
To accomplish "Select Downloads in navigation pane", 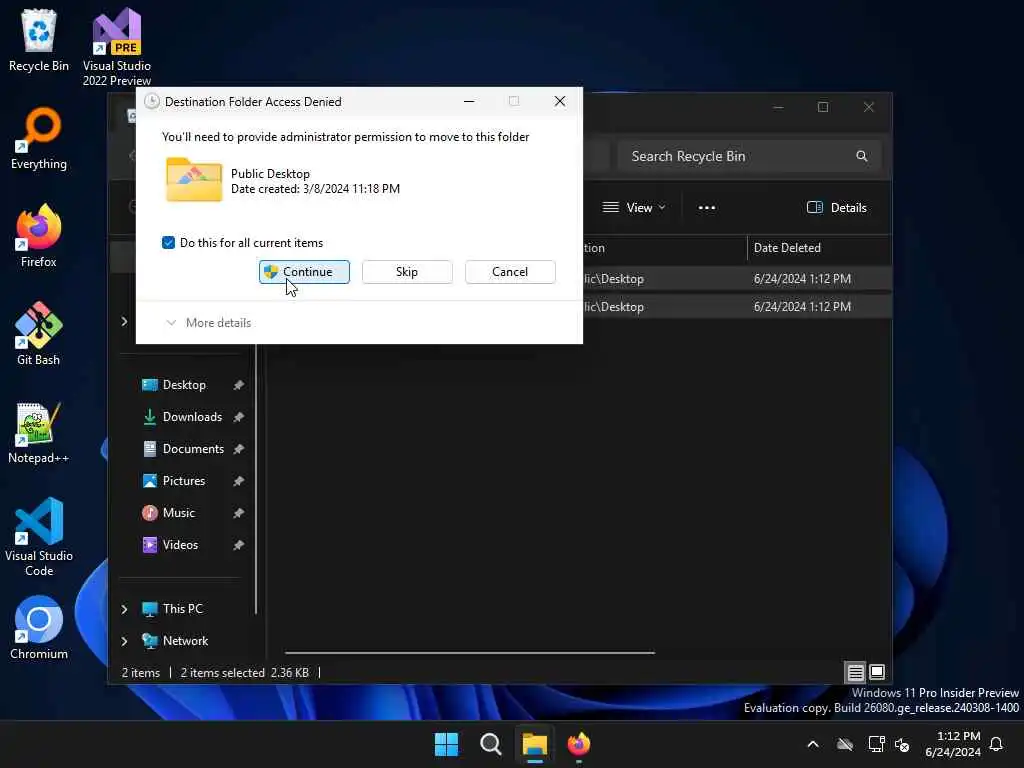I will (192, 417).
